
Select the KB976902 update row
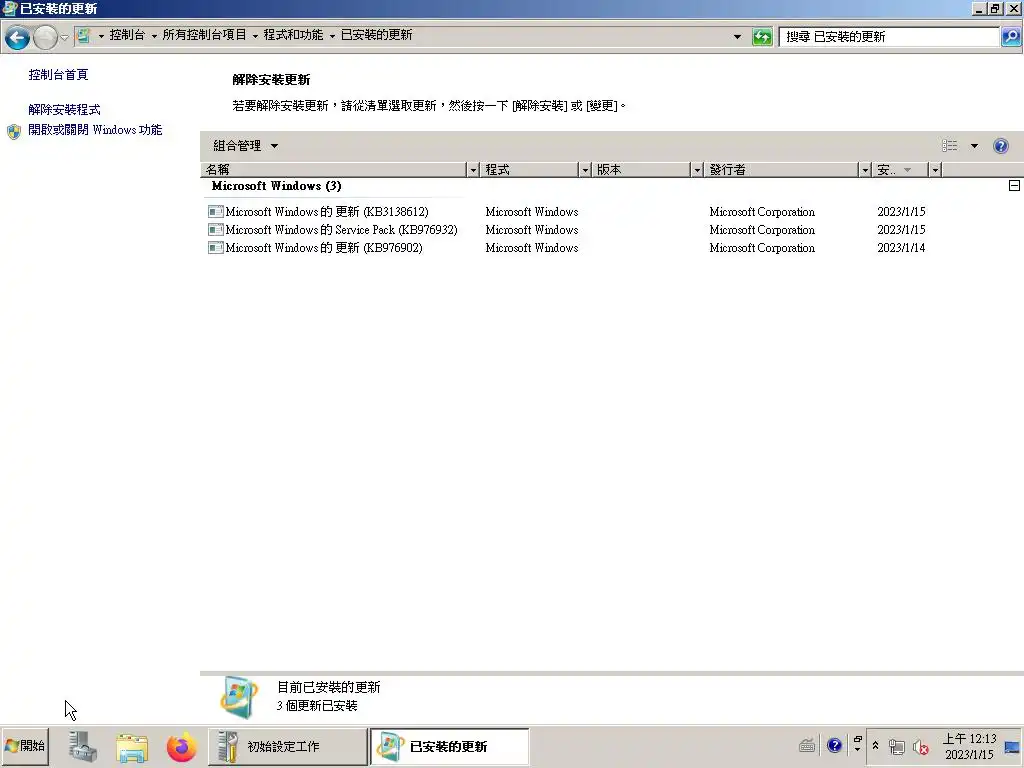566,248
